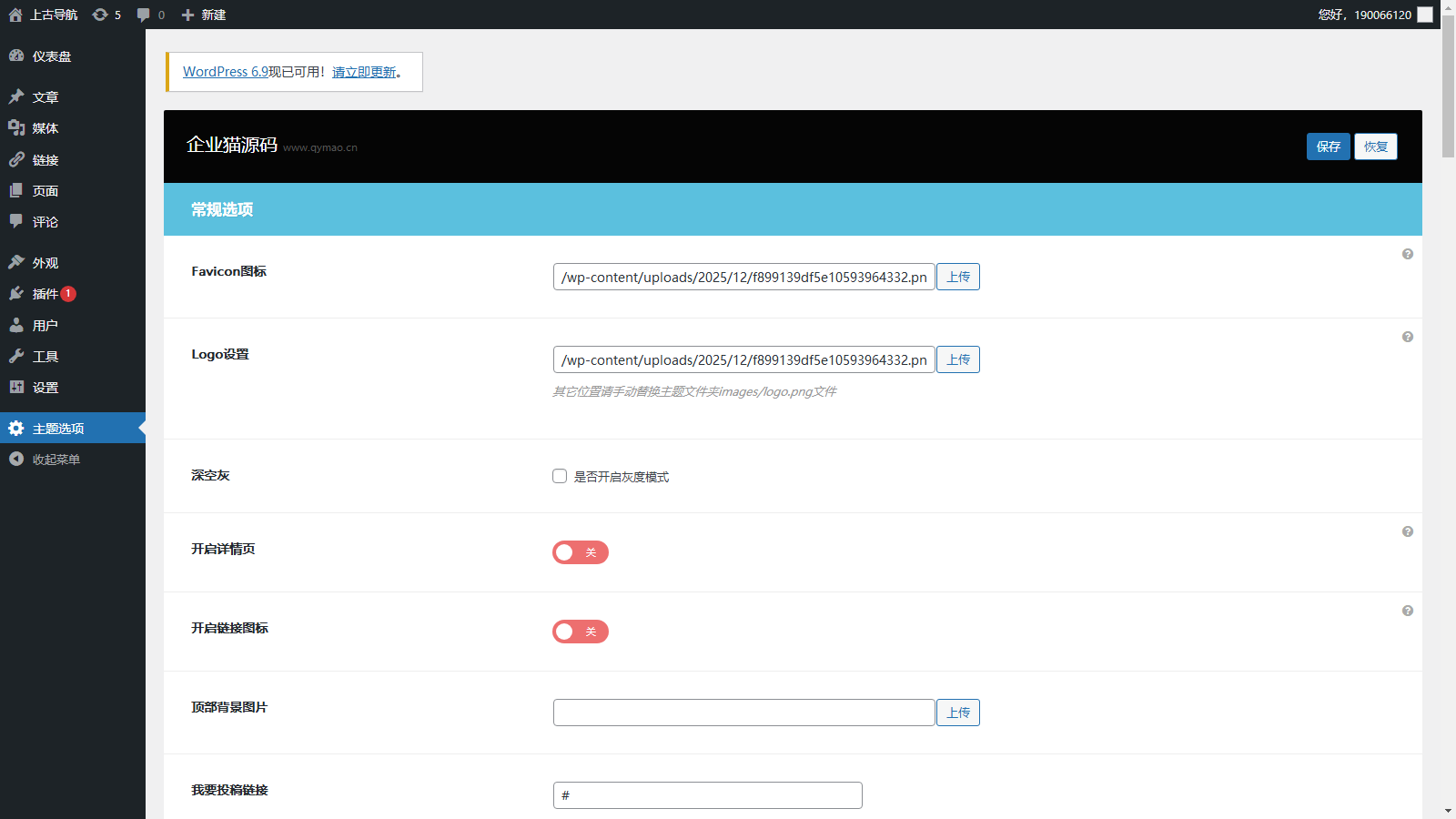Image resolution: width=1456 pixels, height=819 pixels.
Task: Click the help icon beside Favicon图标 row
Action: pyautogui.click(x=1407, y=254)
